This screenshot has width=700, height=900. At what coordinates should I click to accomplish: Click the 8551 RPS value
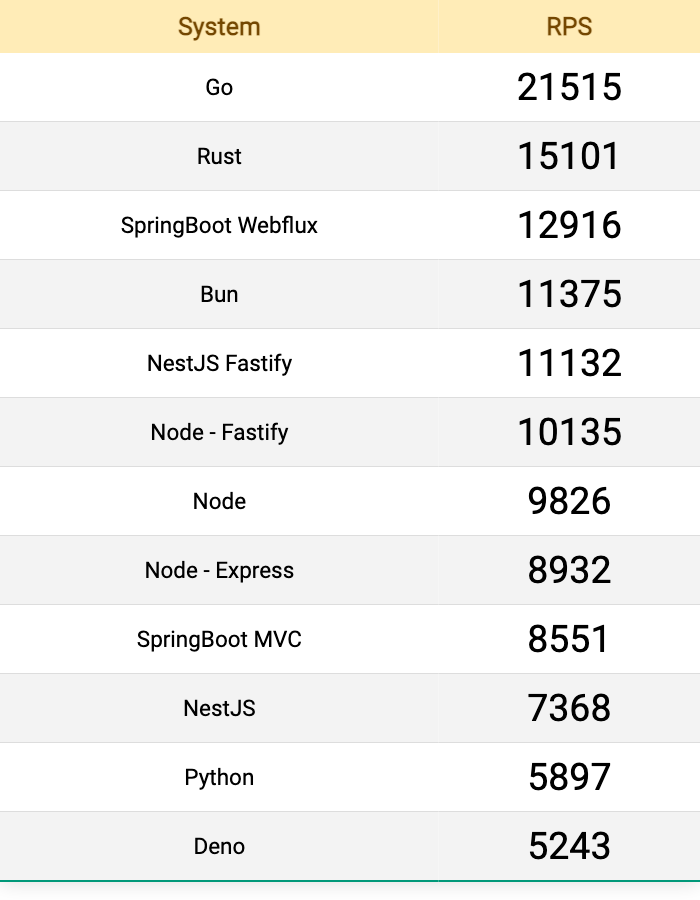point(569,639)
